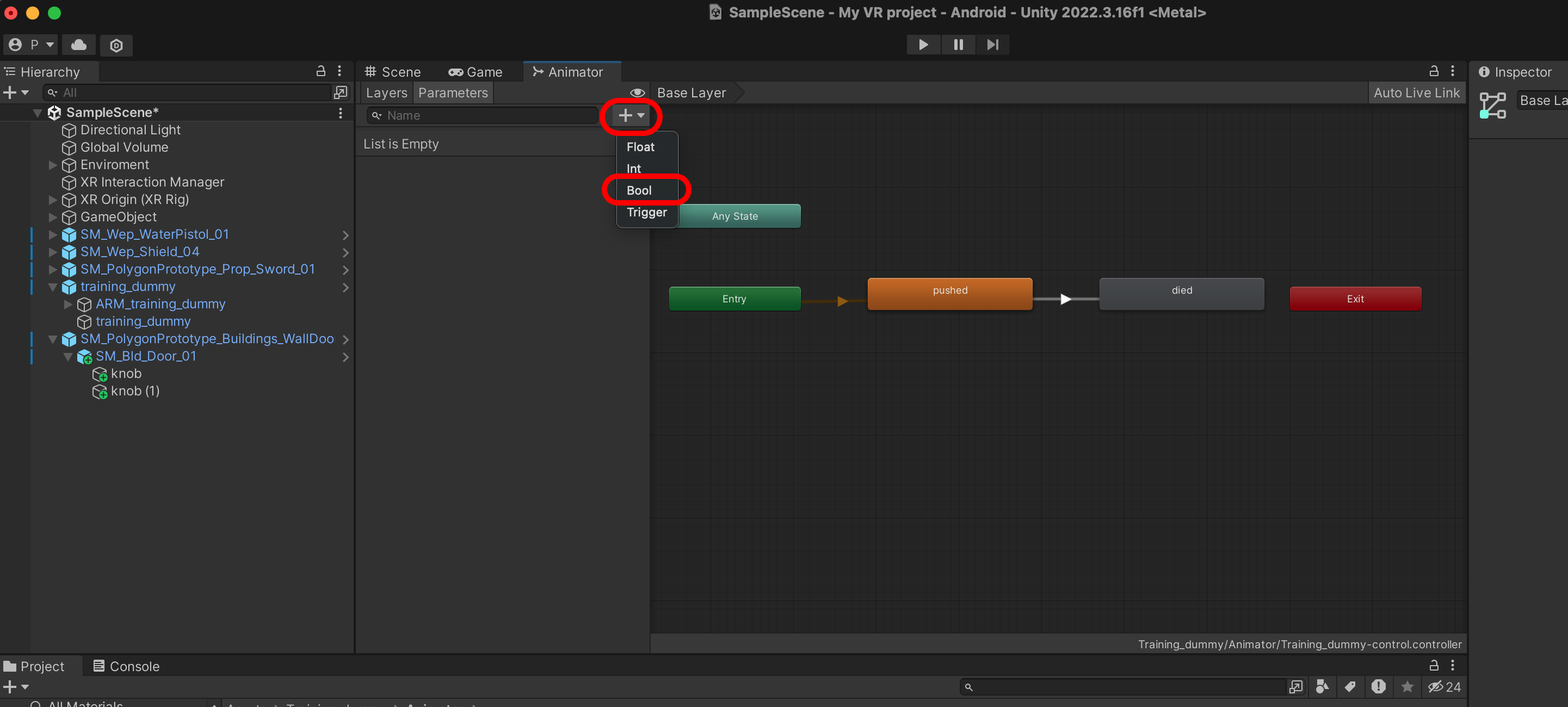Image resolution: width=1568 pixels, height=707 pixels.
Task: Toggle Animator parameters eye visibility icon
Action: (637, 92)
